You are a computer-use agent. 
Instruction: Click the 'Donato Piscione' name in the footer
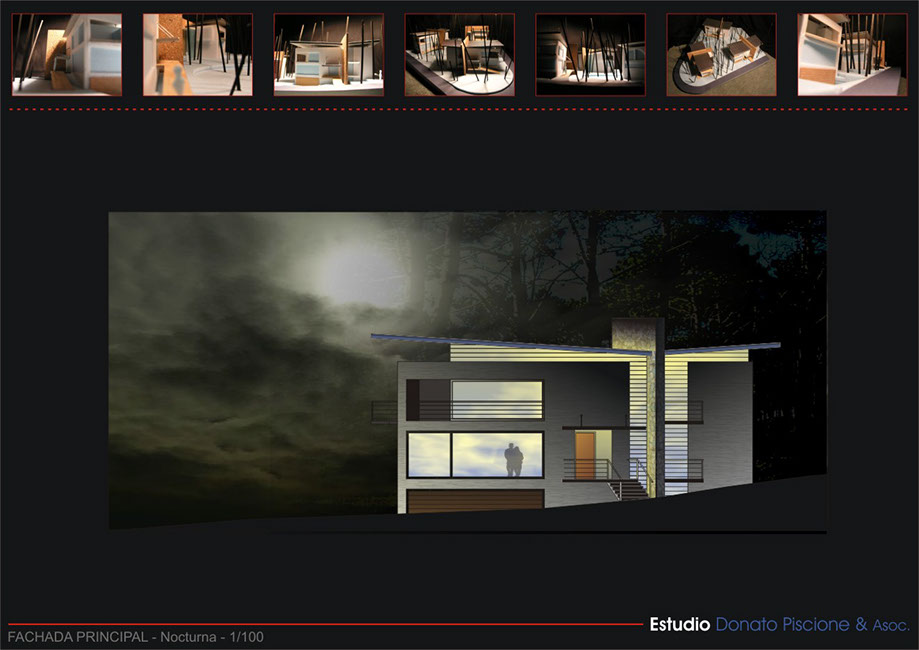[x=782, y=625]
